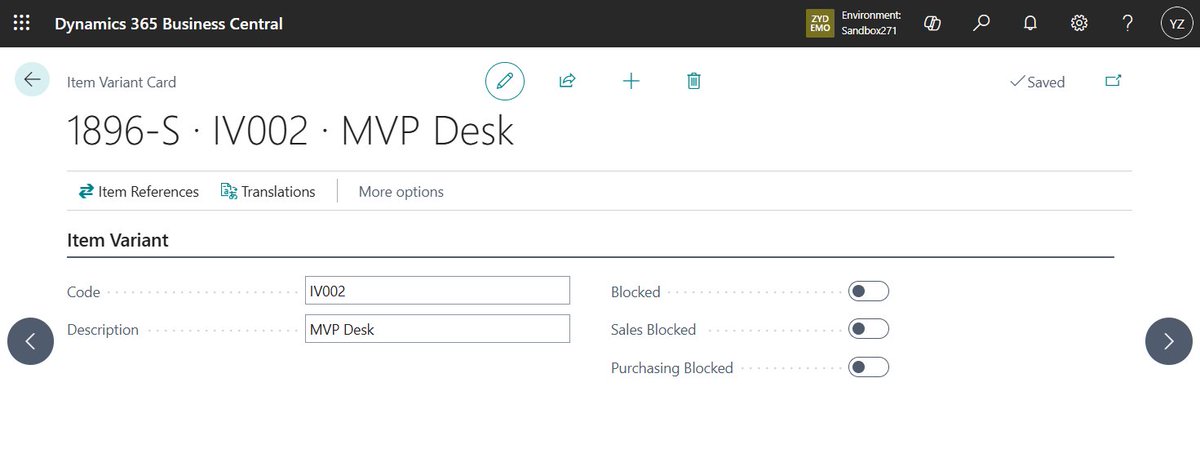This screenshot has height=467, width=1200.
Task: Delete the record with trash icon
Action: tap(693, 81)
